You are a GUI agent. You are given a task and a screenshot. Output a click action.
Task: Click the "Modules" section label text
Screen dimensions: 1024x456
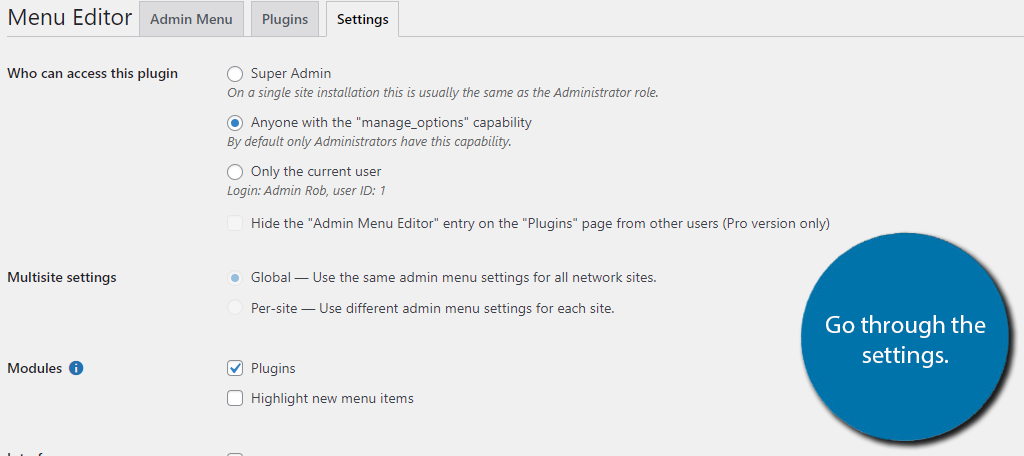click(x=35, y=368)
